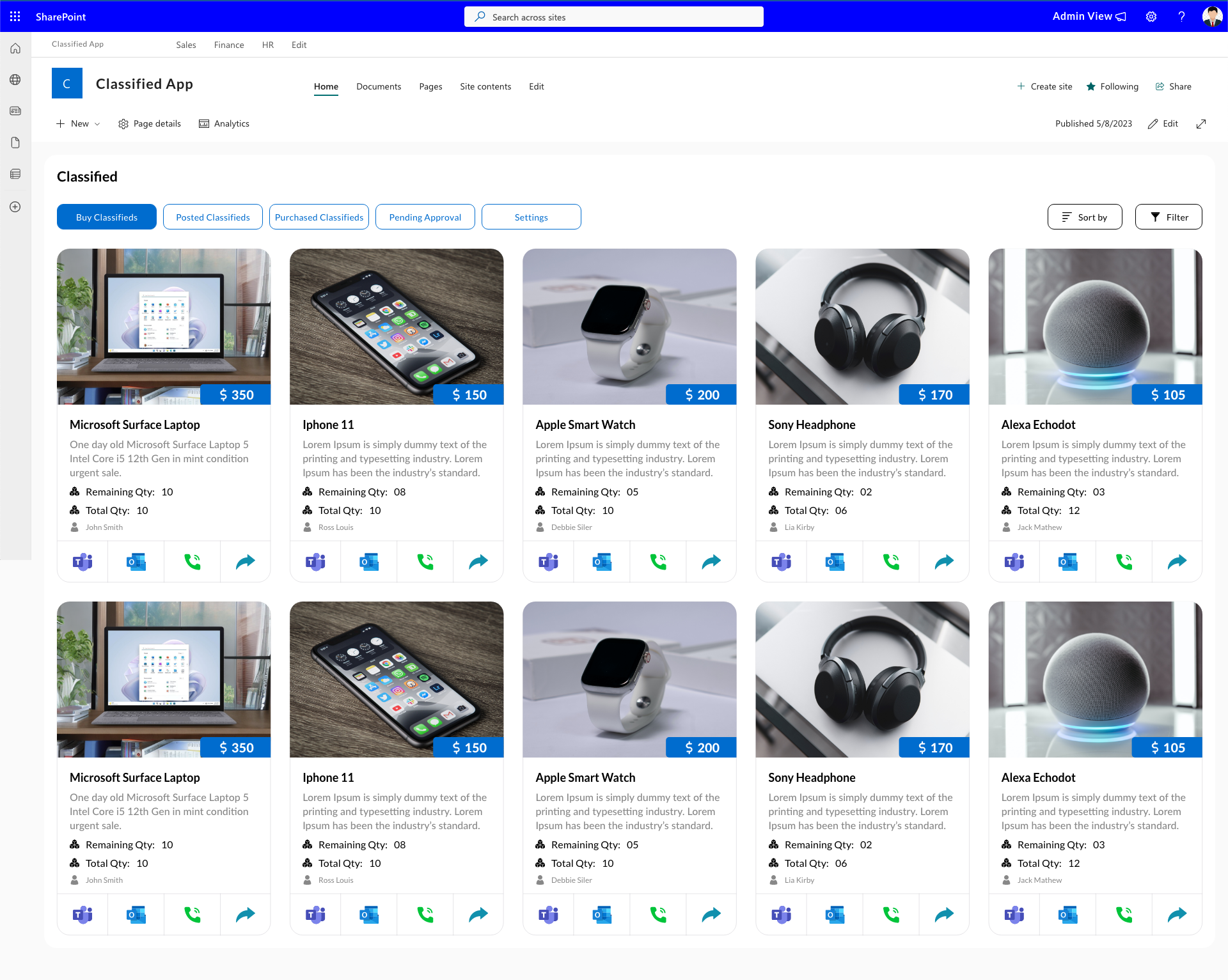The width and height of the screenshot is (1228, 980).
Task: Click second-row Alexa Echodot product image
Action: (x=1095, y=679)
